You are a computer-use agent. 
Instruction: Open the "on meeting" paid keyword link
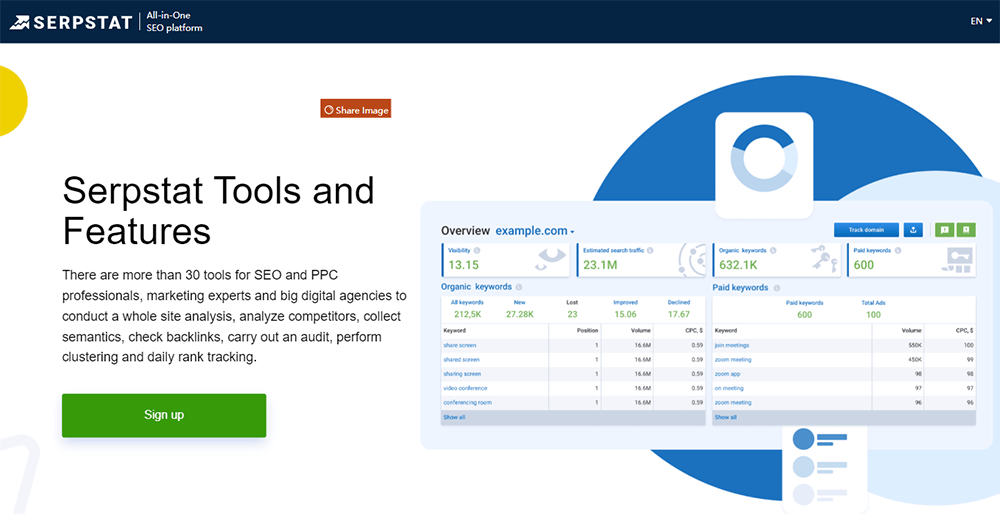coord(729,388)
